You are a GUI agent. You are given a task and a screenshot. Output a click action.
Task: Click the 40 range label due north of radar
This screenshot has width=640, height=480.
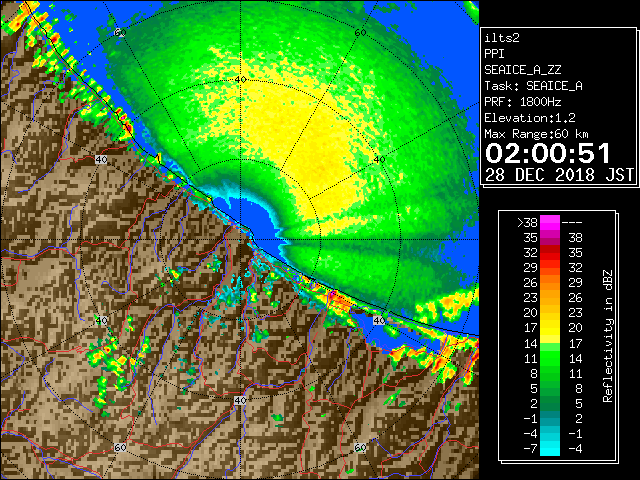[240, 79]
